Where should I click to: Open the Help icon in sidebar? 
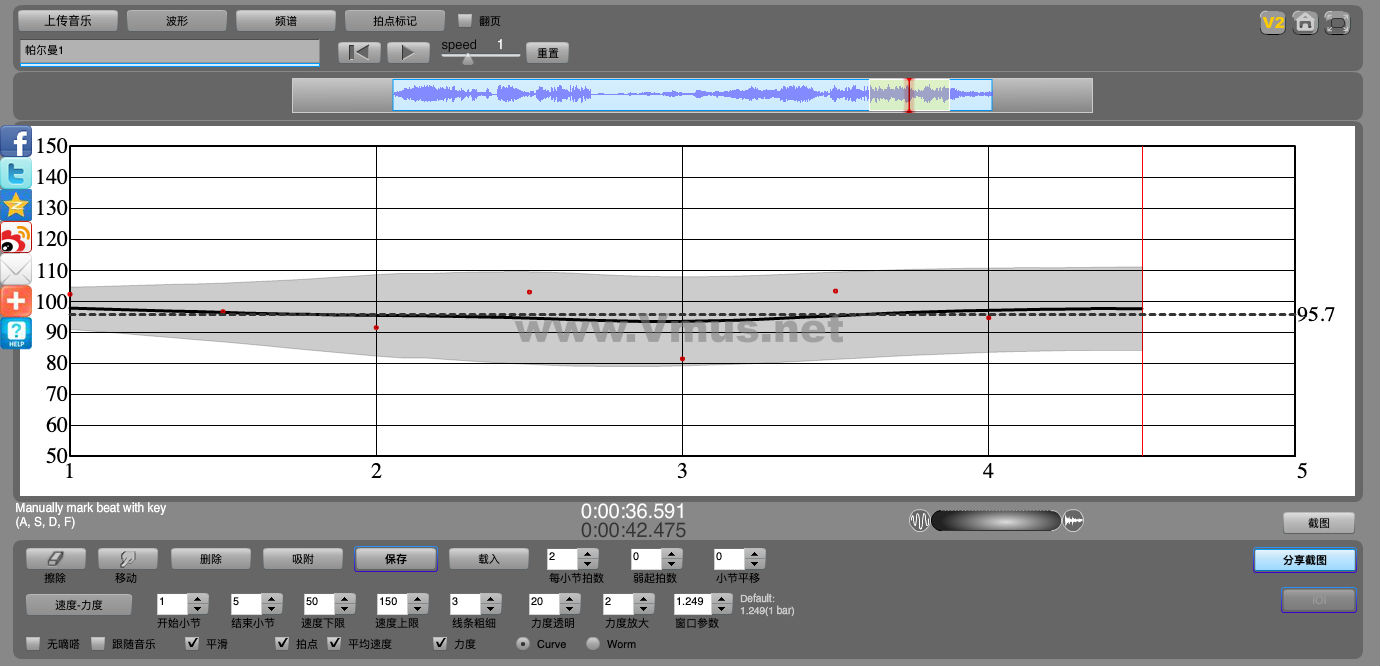pos(16,333)
